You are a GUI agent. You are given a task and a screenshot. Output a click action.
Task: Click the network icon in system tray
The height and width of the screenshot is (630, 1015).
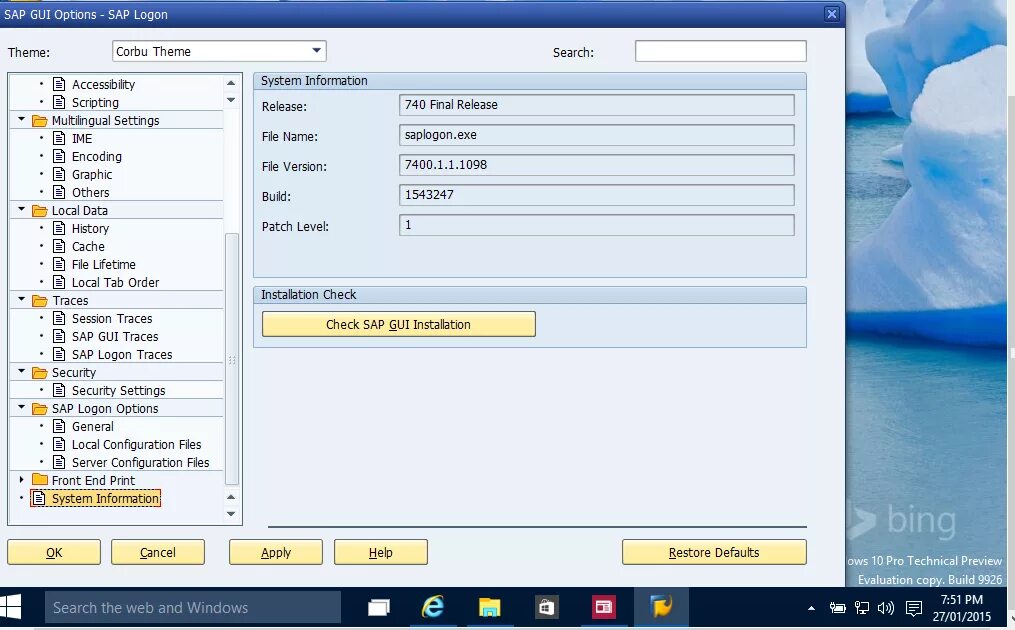[x=862, y=607]
